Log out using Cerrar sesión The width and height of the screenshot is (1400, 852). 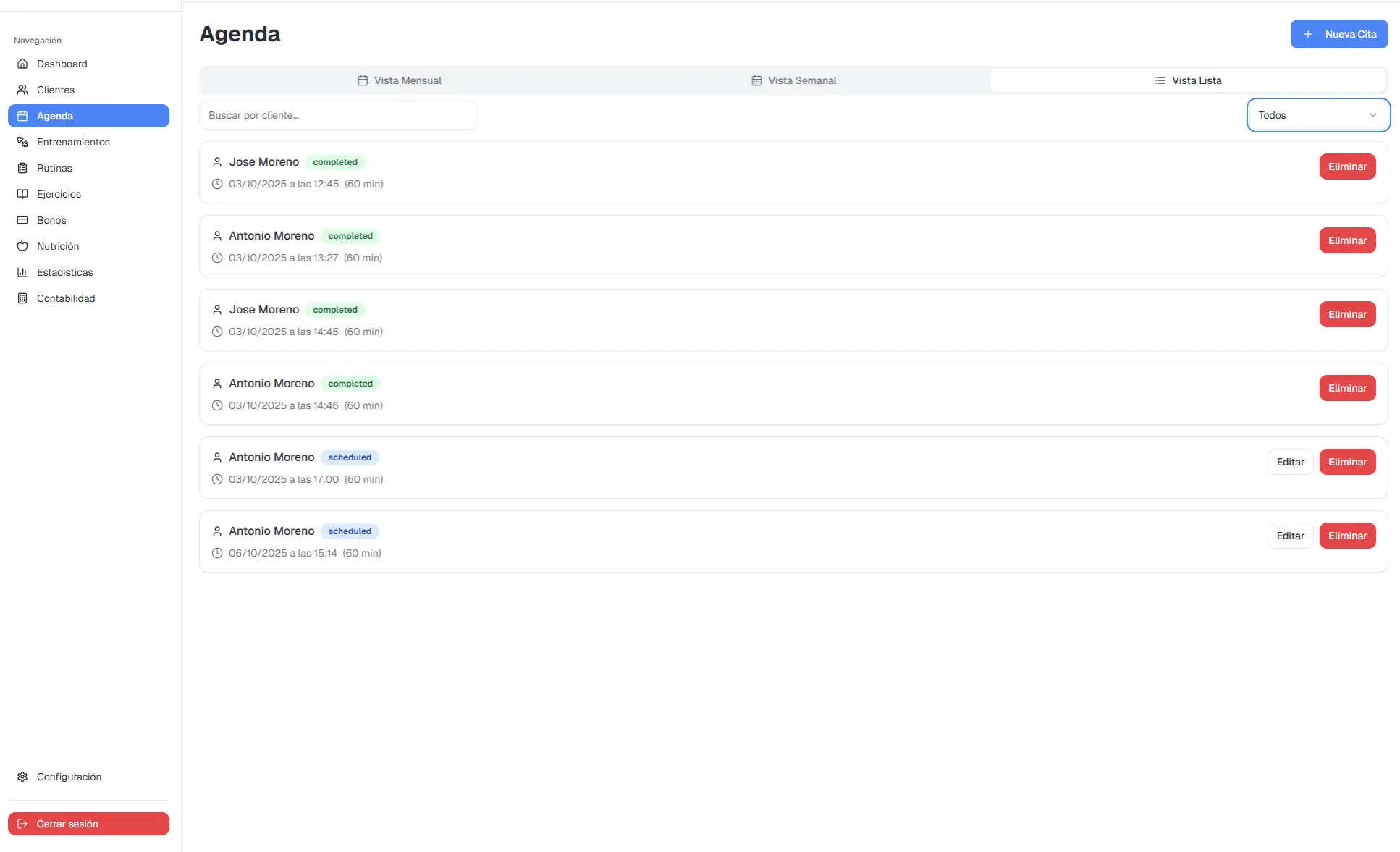click(x=88, y=824)
